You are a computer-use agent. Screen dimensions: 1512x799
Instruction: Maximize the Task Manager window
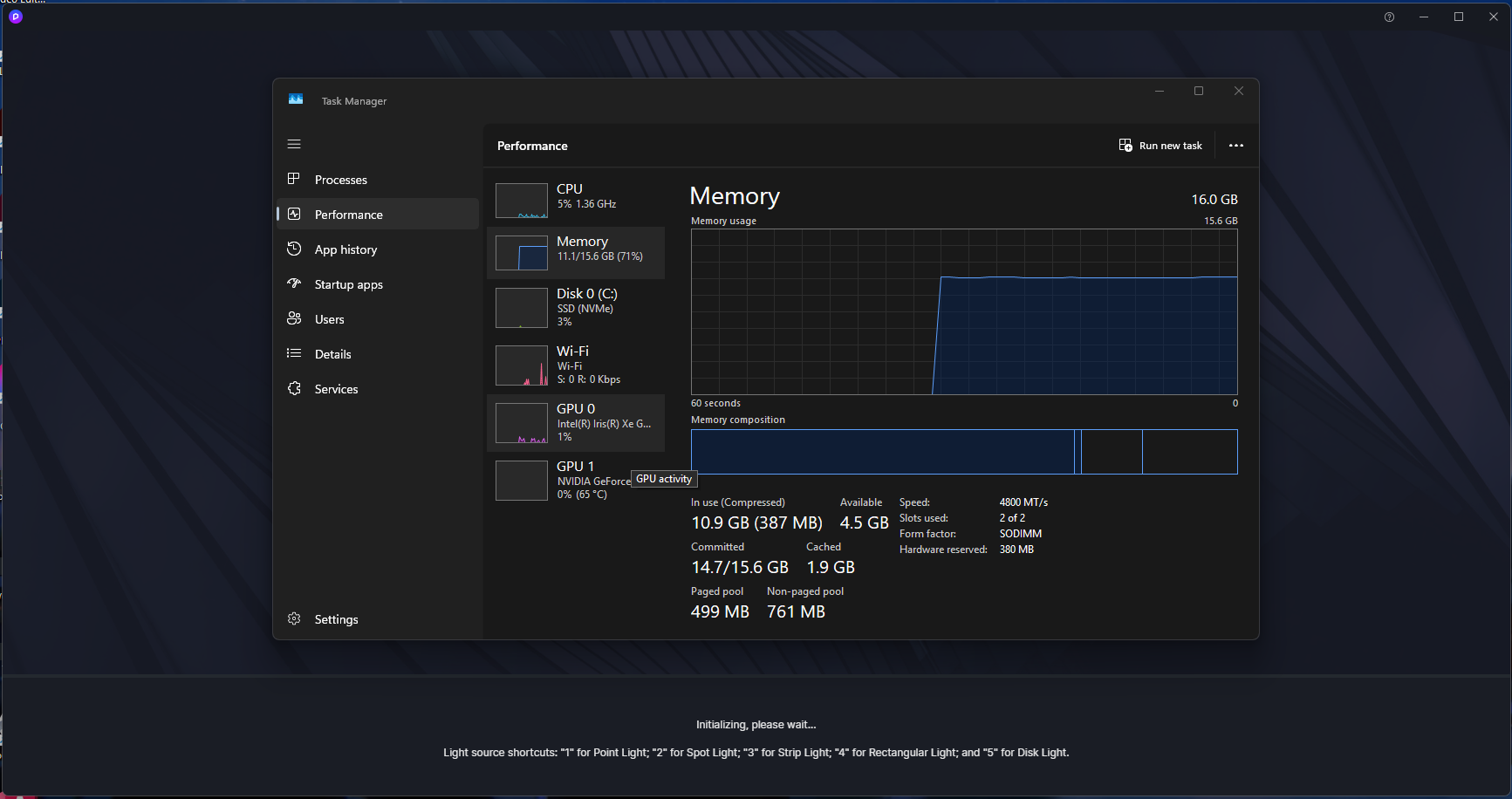[x=1198, y=91]
